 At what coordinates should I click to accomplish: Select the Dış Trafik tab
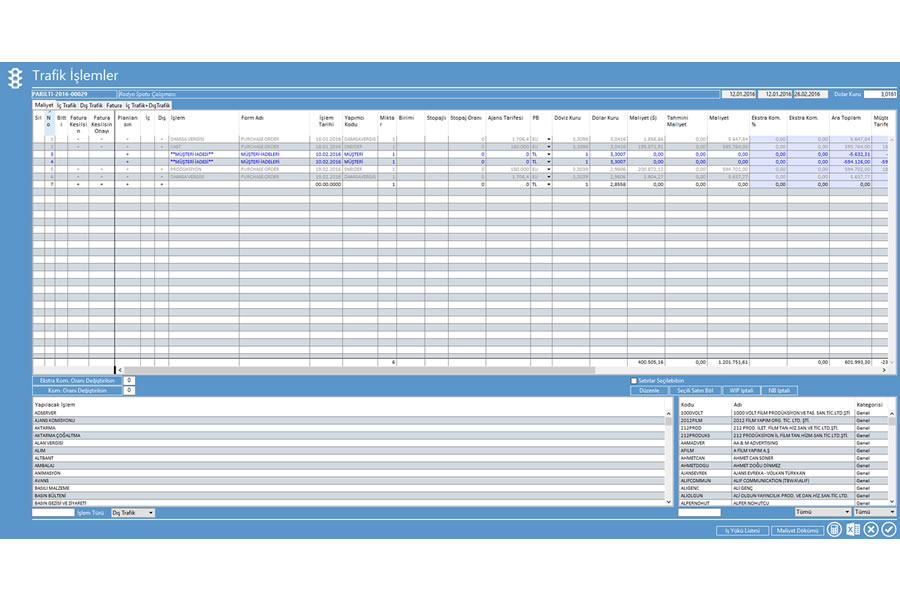tap(92, 104)
